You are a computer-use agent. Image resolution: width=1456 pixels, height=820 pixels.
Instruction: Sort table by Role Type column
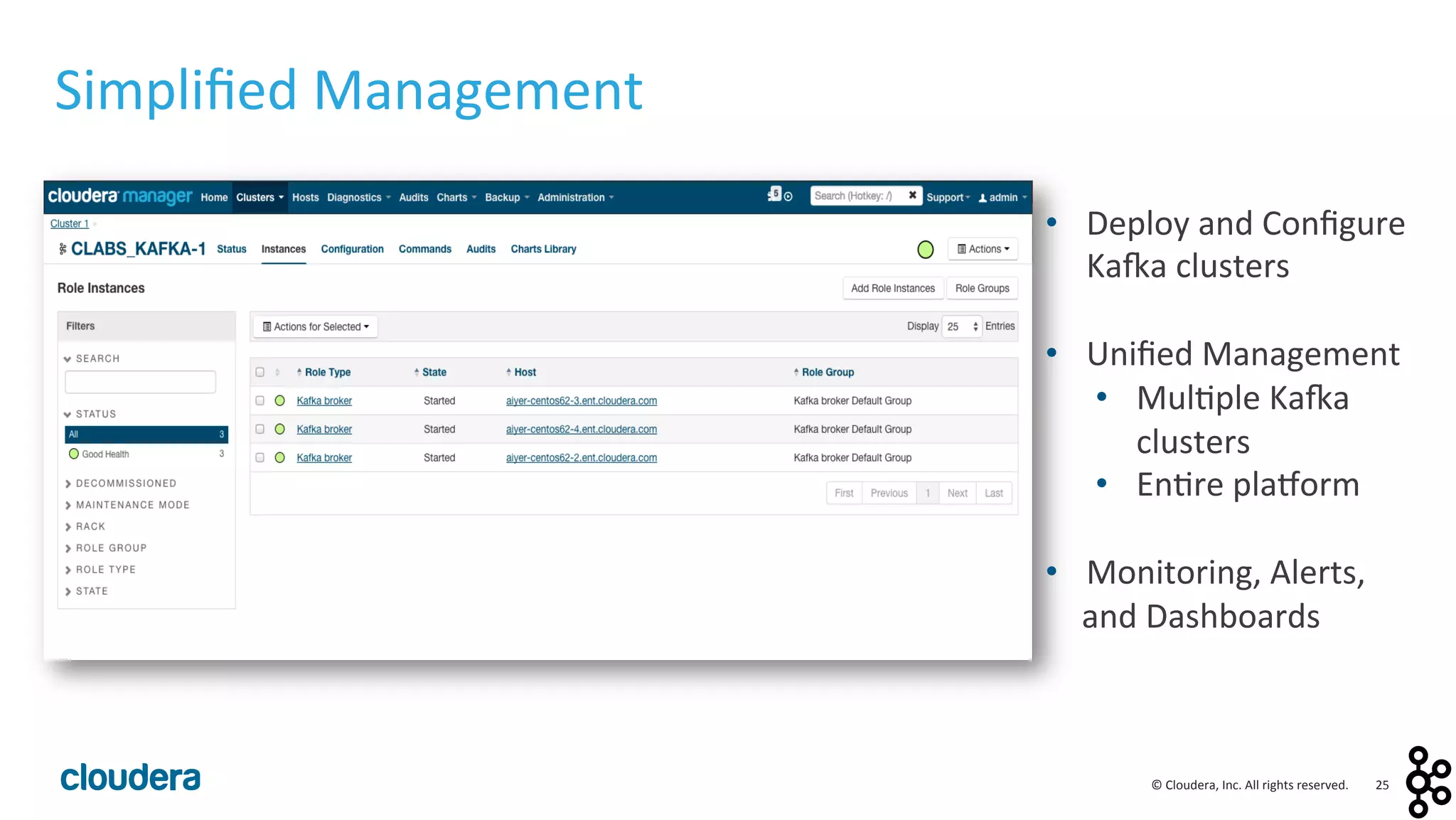[324, 372]
